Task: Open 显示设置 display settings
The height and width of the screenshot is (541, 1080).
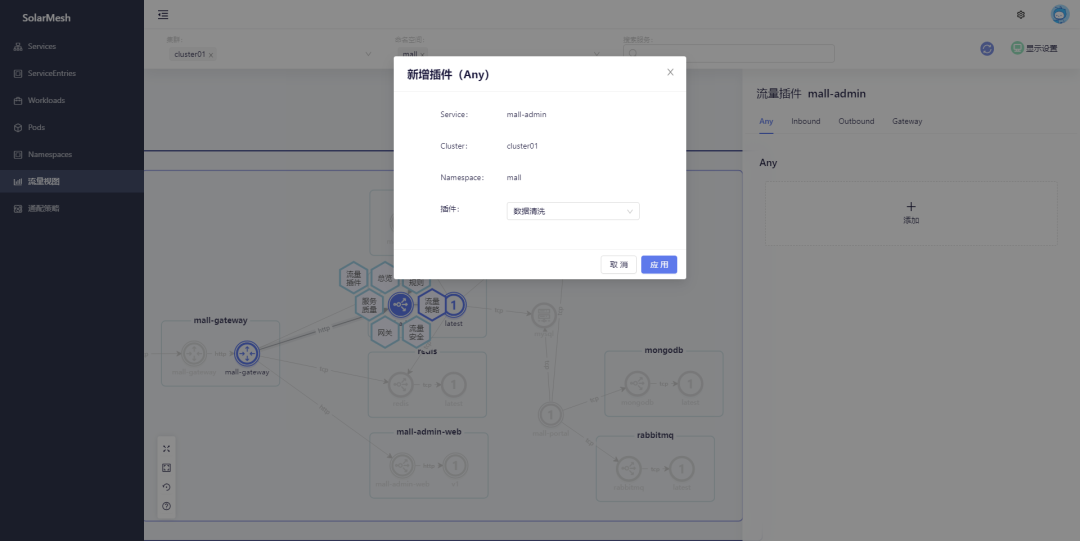Action: tap(1034, 48)
